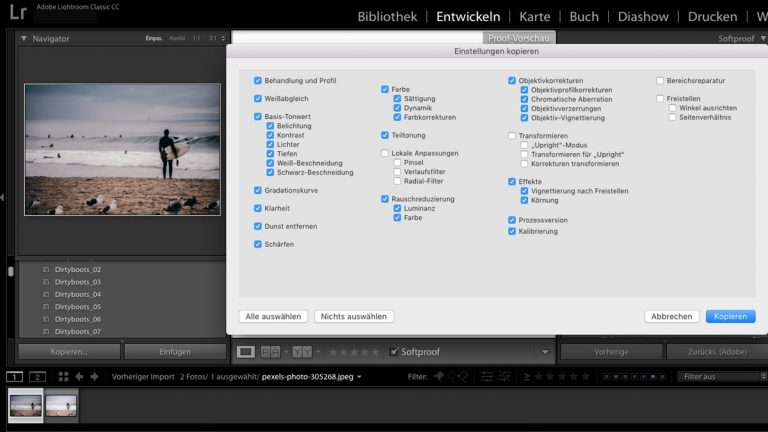Select second window display button 2
This screenshot has width=768, height=432.
(x=37, y=377)
